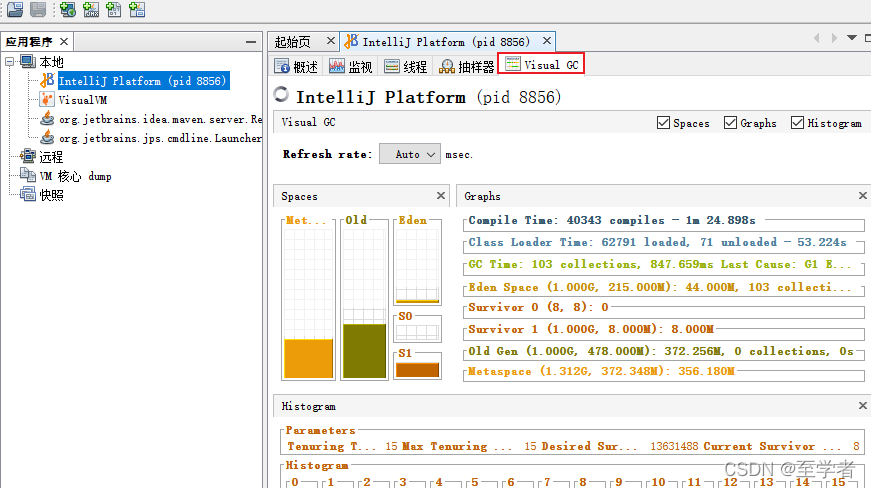Click the 远程 network icon
Screen dimensions: 871x488
point(28,157)
